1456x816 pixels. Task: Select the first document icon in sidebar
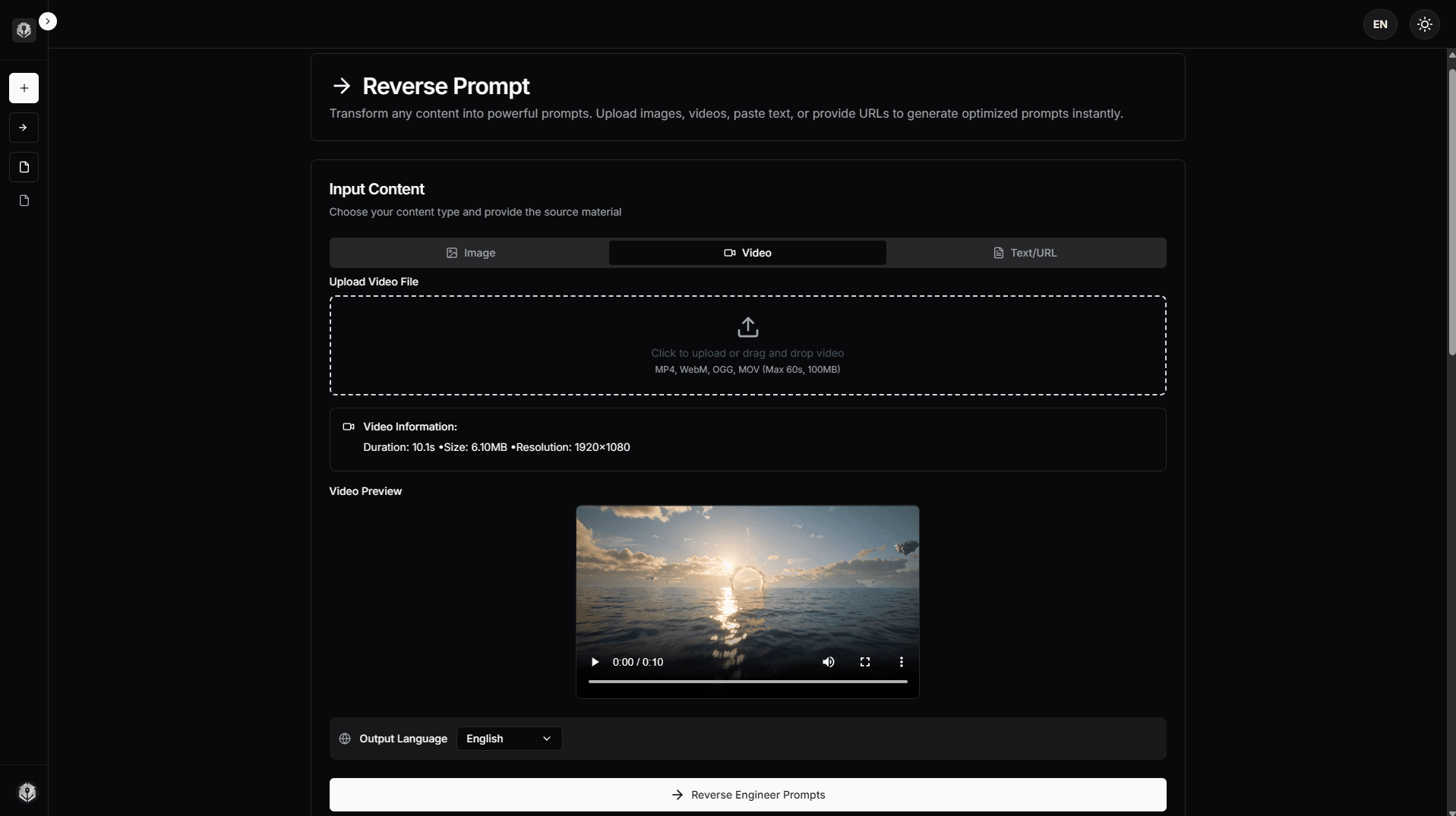(x=23, y=167)
